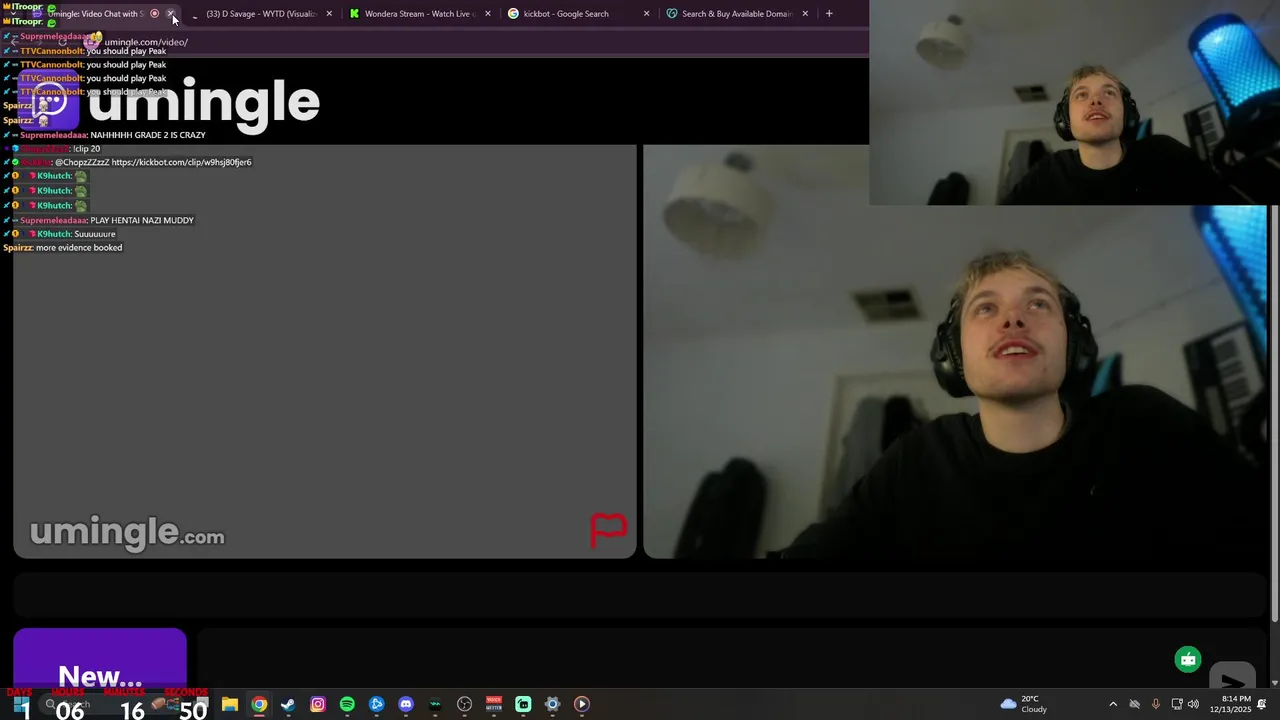This screenshot has width=1280, height=720.
Task: Click chat message 'more evidence booked'
Action: click(x=79, y=248)
